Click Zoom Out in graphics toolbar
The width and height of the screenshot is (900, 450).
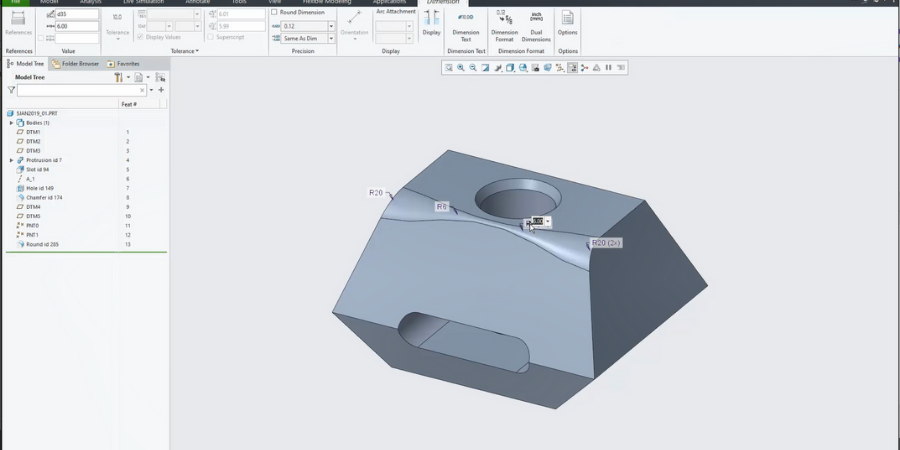(x=472, y=68)
